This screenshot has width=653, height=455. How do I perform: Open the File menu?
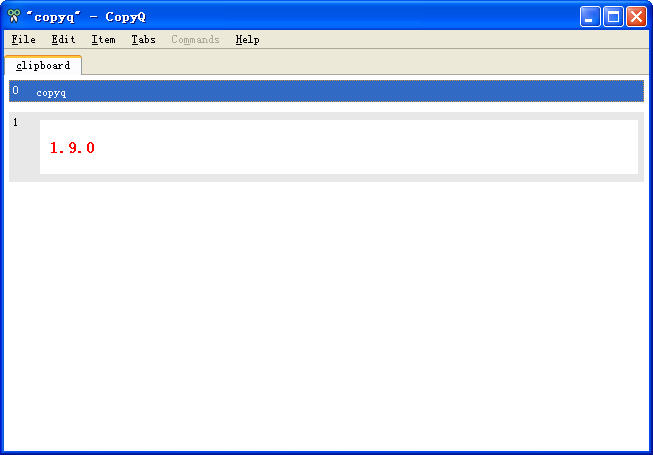(x=23, y=40)
